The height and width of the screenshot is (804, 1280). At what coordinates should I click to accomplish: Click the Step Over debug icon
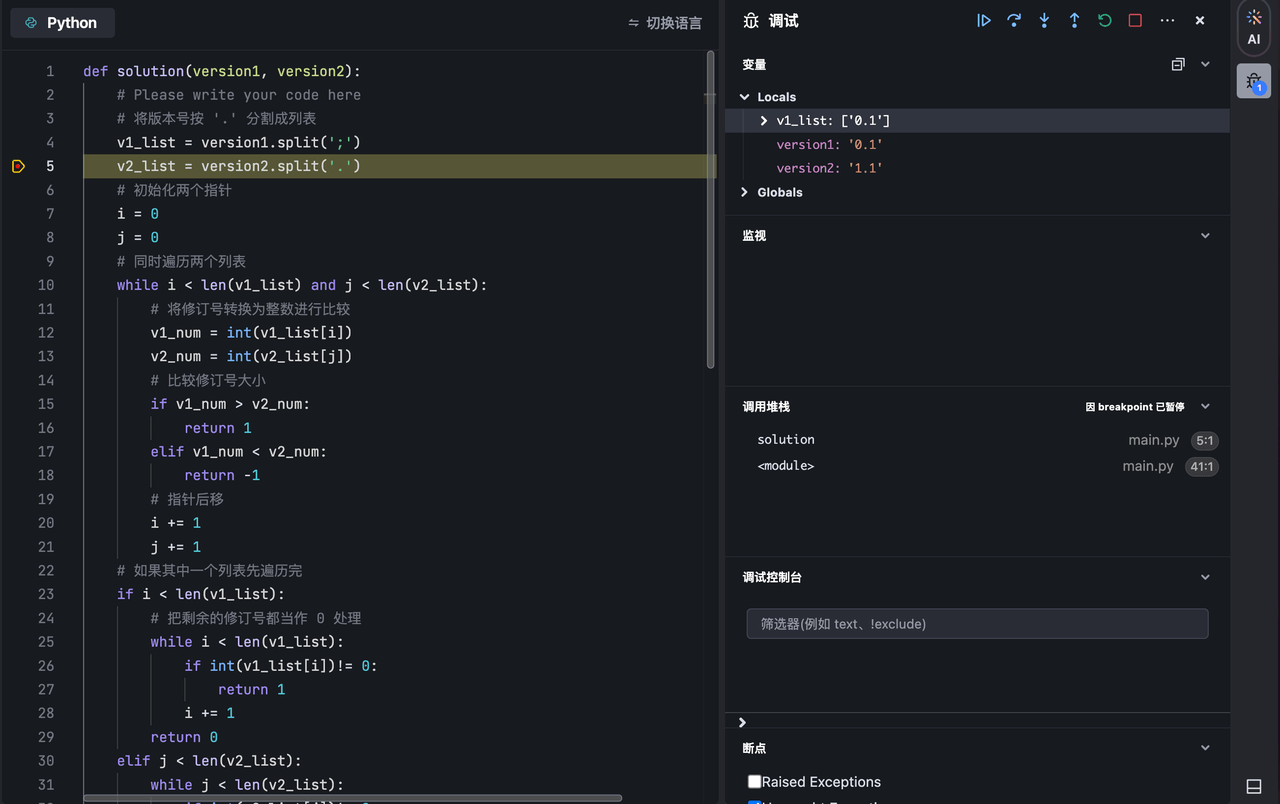pyautogui.click(x=1014, y=21)
